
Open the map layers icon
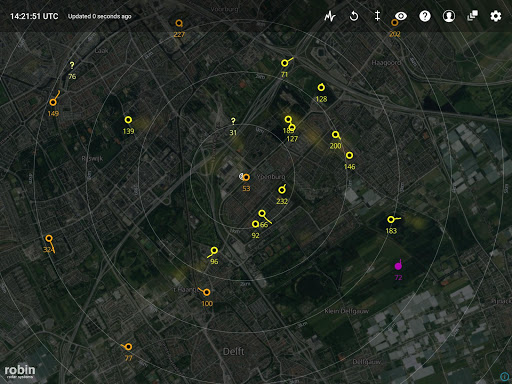tap(472, 16)
